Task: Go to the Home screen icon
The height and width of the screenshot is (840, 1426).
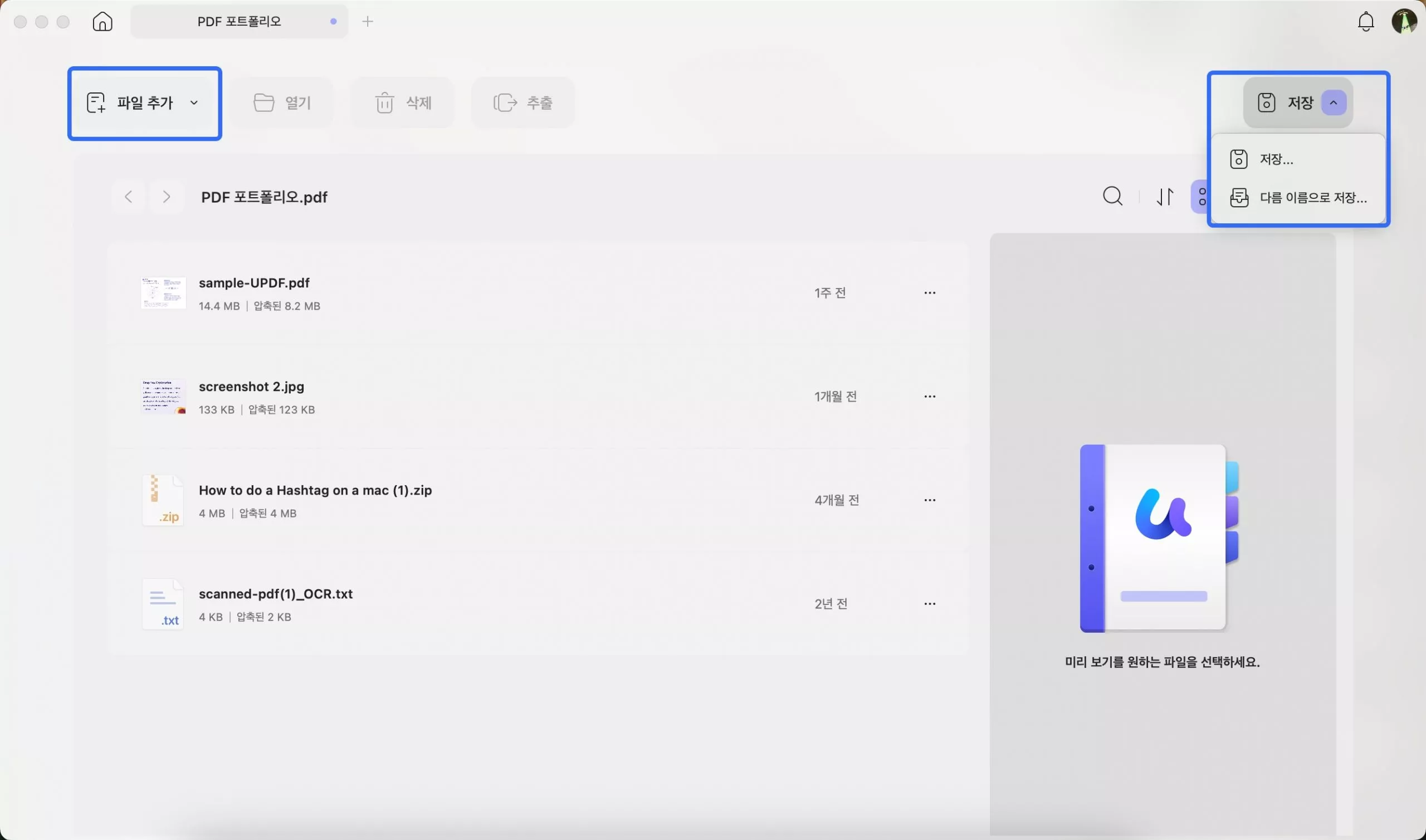Action: coord(102,22)
